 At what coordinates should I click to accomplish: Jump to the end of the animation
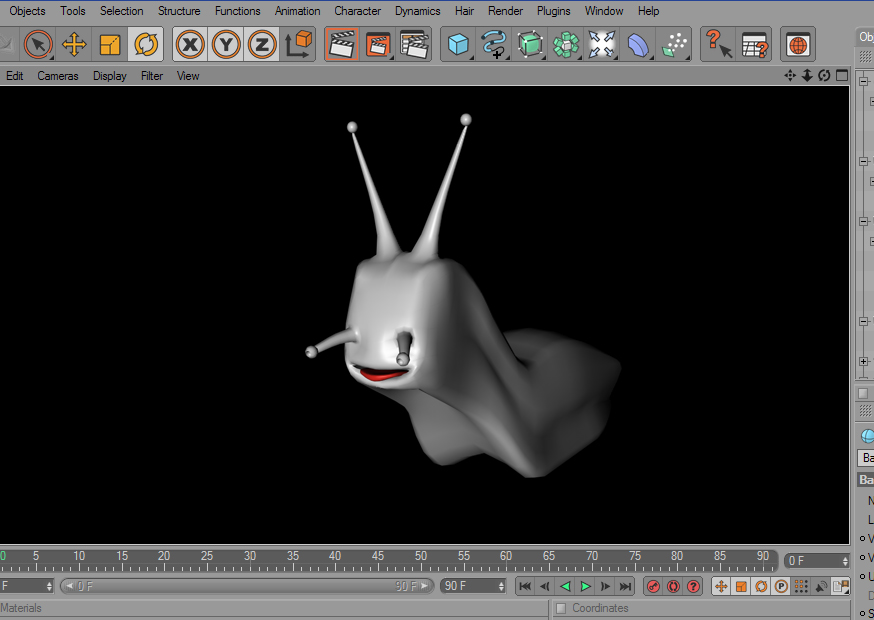click(625, 586)
